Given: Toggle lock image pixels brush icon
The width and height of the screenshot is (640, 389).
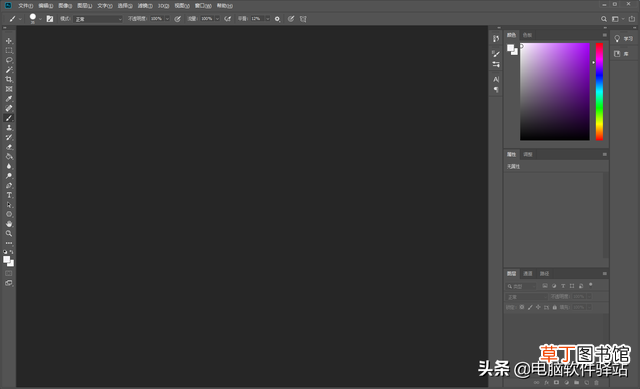Looking at the screenshot, I should tap(530, 307).
